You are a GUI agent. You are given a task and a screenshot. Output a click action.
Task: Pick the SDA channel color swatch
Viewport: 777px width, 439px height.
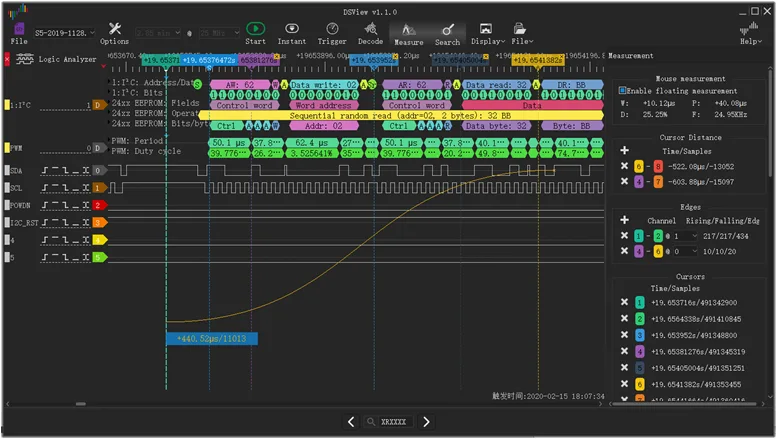coord(7,170)
